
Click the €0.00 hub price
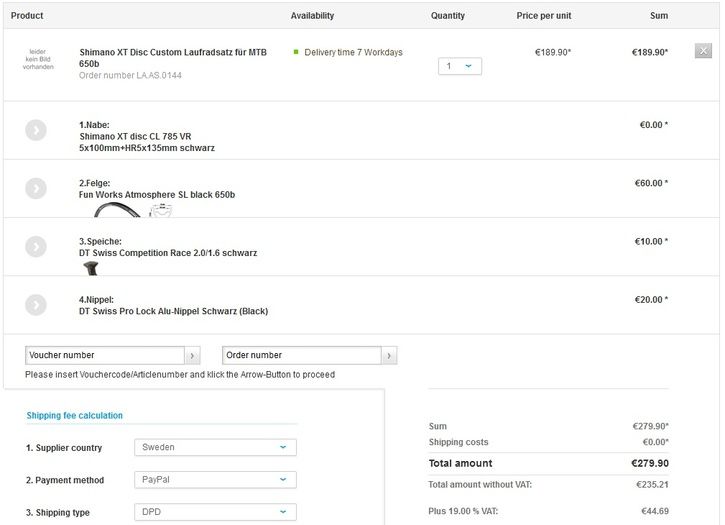pyautogui.click(x=654, y=125)
